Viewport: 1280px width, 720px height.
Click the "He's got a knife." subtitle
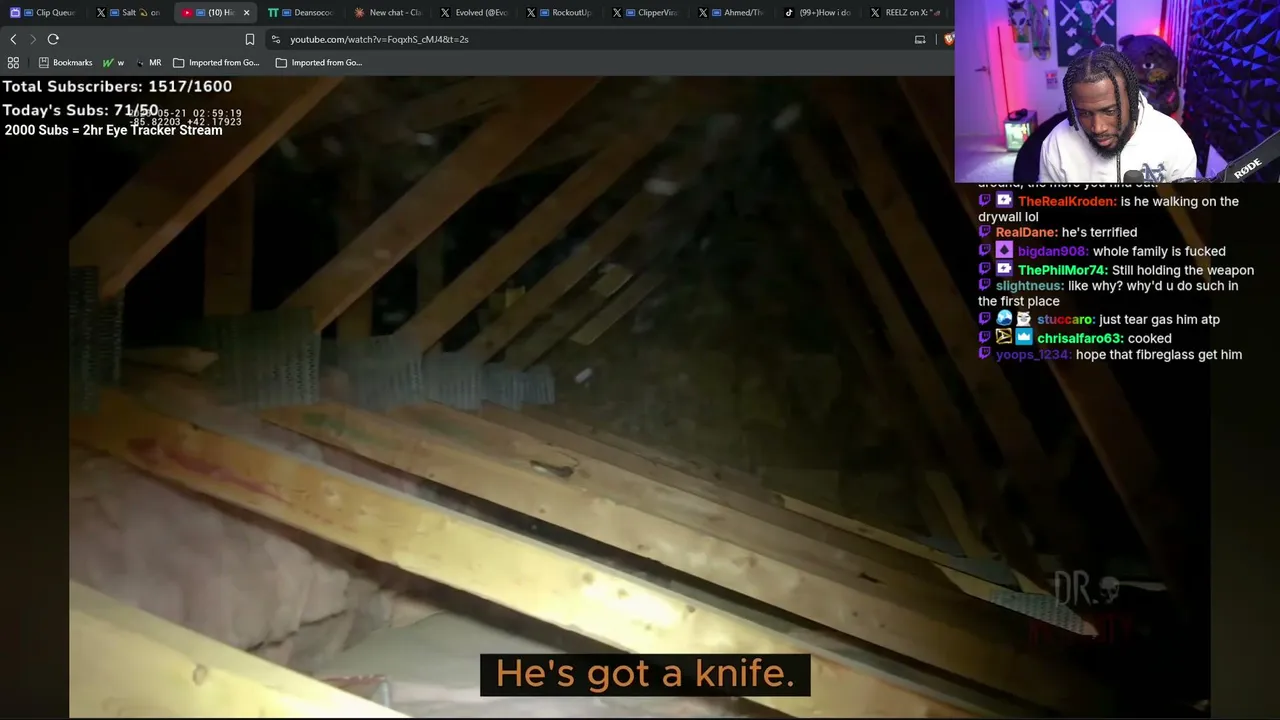645,674
